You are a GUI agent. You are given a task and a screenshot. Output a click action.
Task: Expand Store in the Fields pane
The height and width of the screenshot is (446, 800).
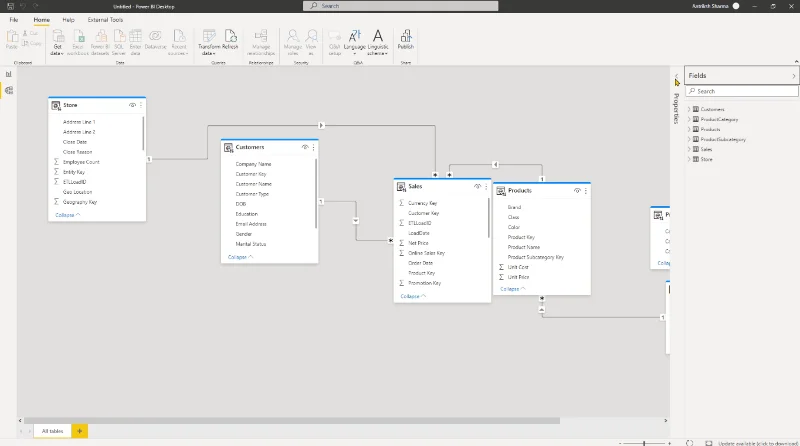tap(689, 159)
